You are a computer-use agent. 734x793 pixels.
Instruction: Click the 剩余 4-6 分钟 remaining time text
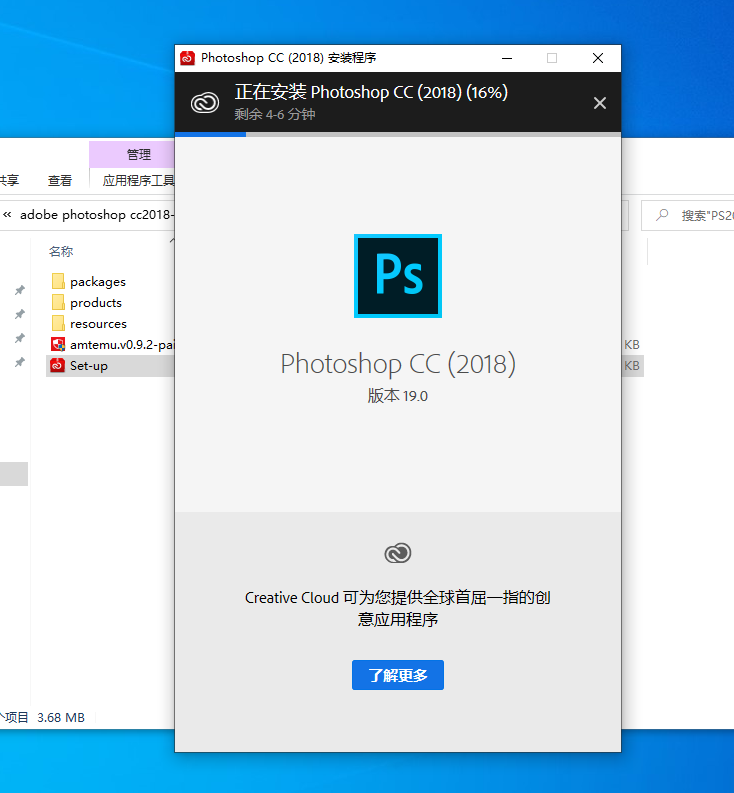pos(275,114)
